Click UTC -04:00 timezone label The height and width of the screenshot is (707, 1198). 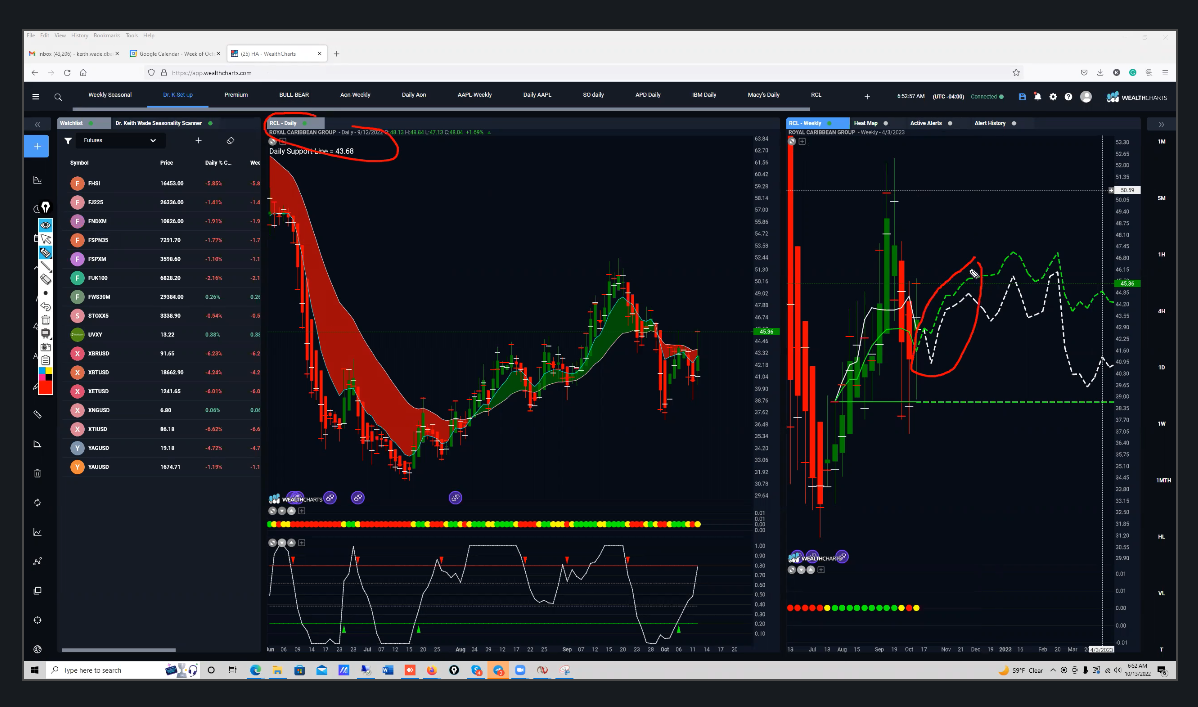pos(948,96)
